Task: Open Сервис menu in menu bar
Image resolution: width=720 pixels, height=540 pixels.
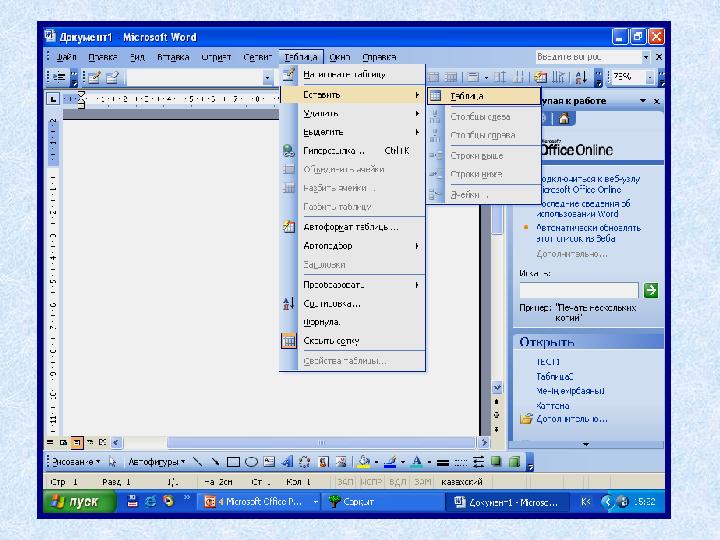Action: (257, 57)
